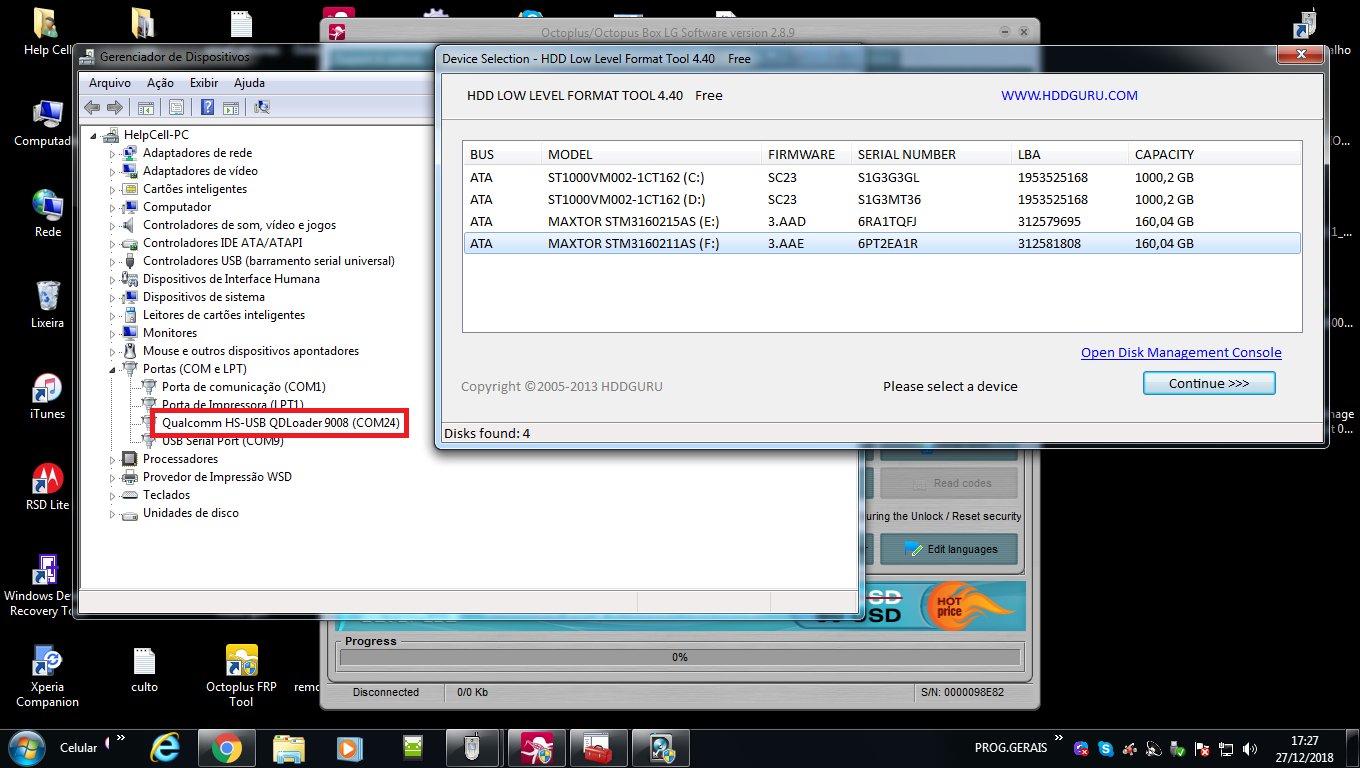
Task: Switch to Google Chrome in the taskbar
Action: pos(227,748)
